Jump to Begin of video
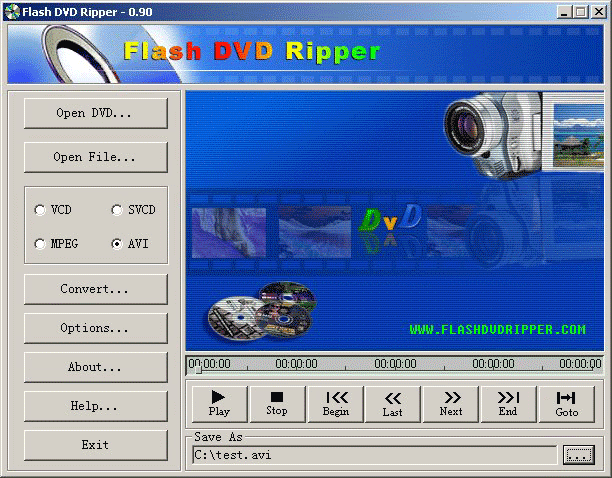The width and height of the screenshot is (612, 478). click(336, 403)
